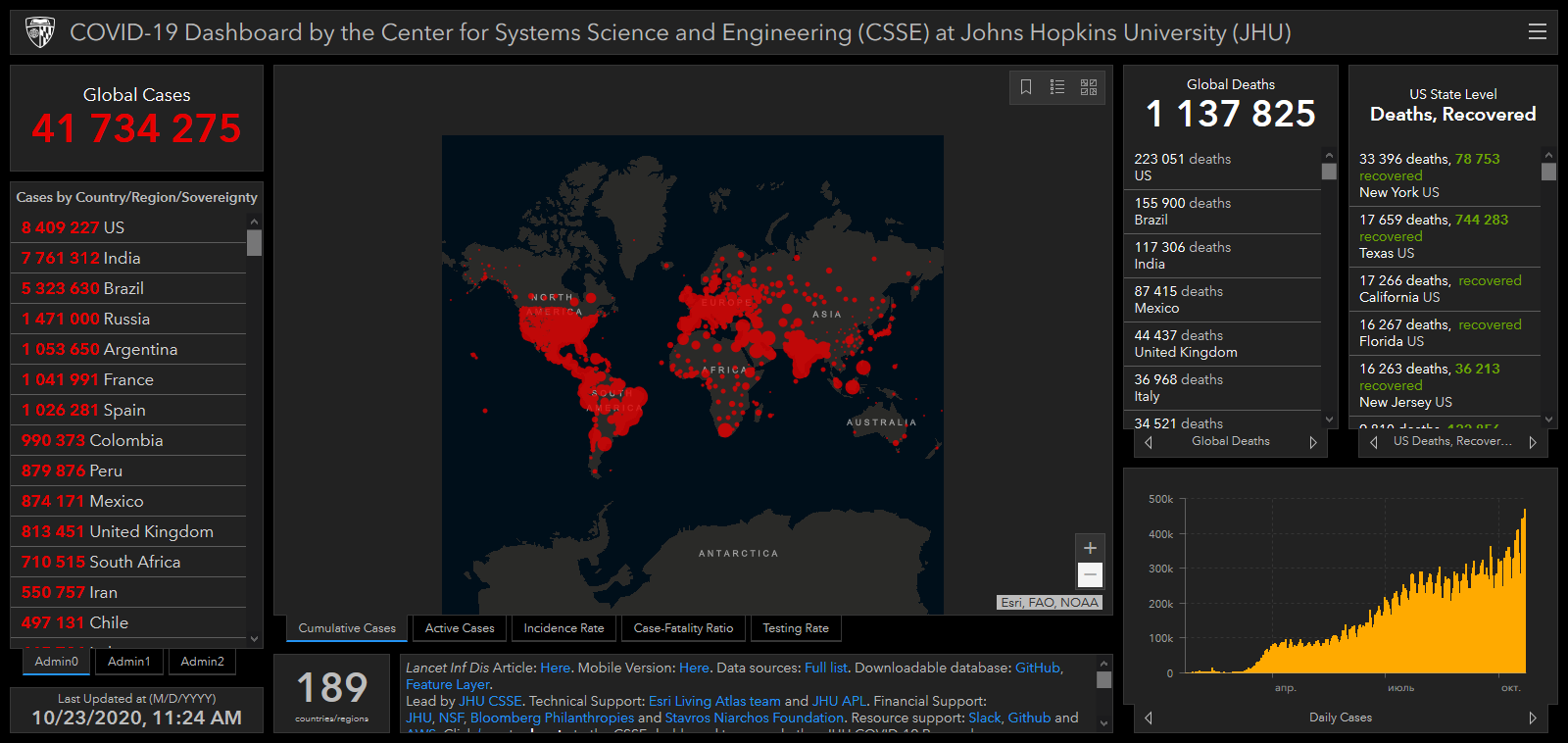1568x743 pixels.
Task: Switch to the Active Cases map tab
Action: click(460, 628)
